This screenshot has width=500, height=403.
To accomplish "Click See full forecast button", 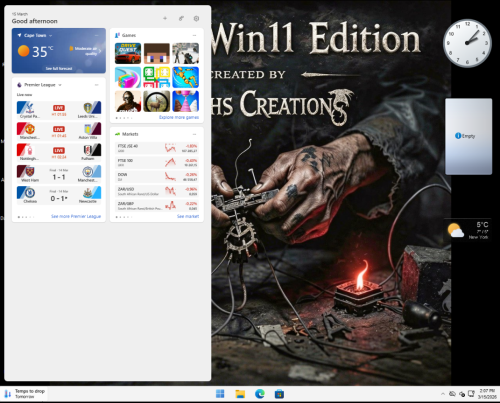I will [59, 68].
